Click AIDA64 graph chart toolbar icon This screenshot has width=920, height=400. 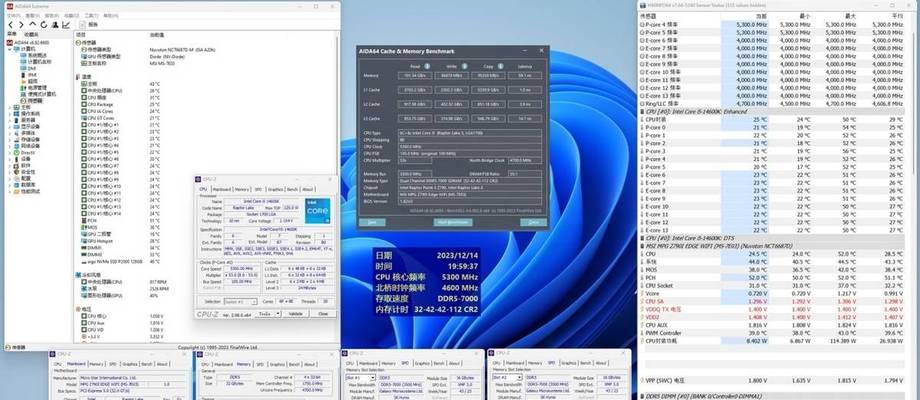tap(66, 25)
